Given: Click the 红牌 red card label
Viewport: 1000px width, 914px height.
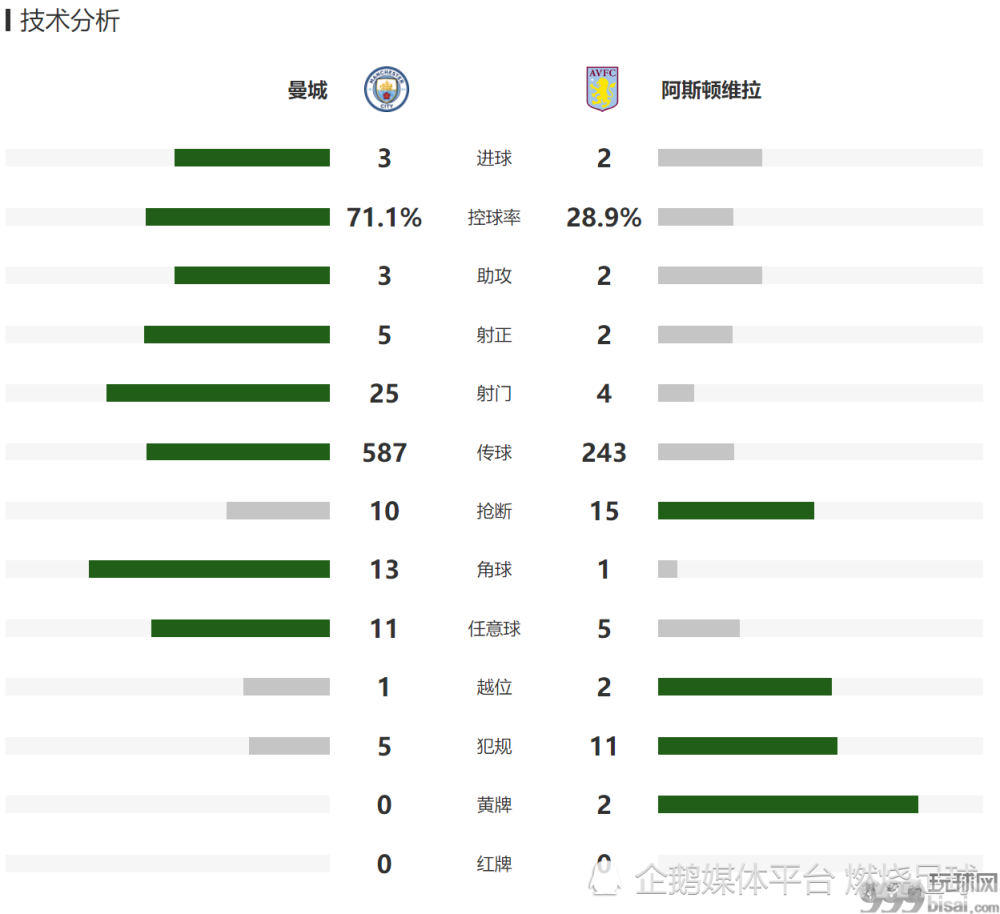Looking at the screenshot, I should tap(494, 864).
